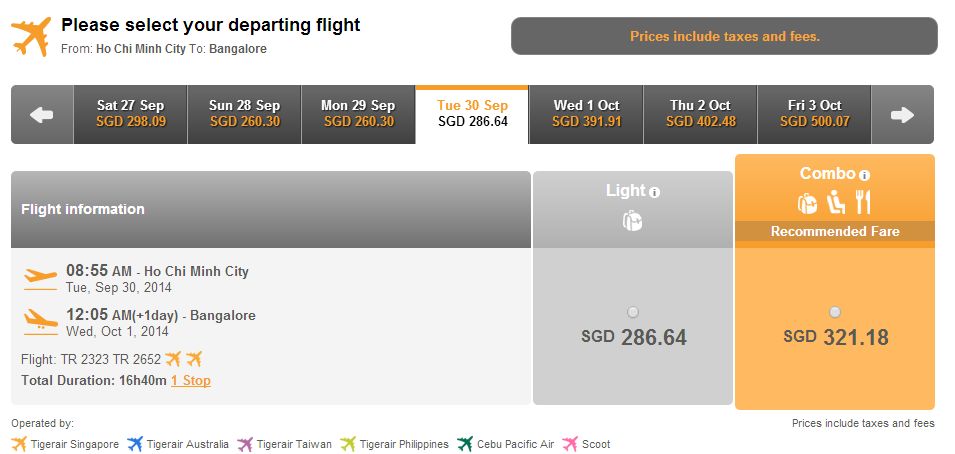Select the Light fare SGD 286.64 radio

pyautogui.click(x=633, y=313)
